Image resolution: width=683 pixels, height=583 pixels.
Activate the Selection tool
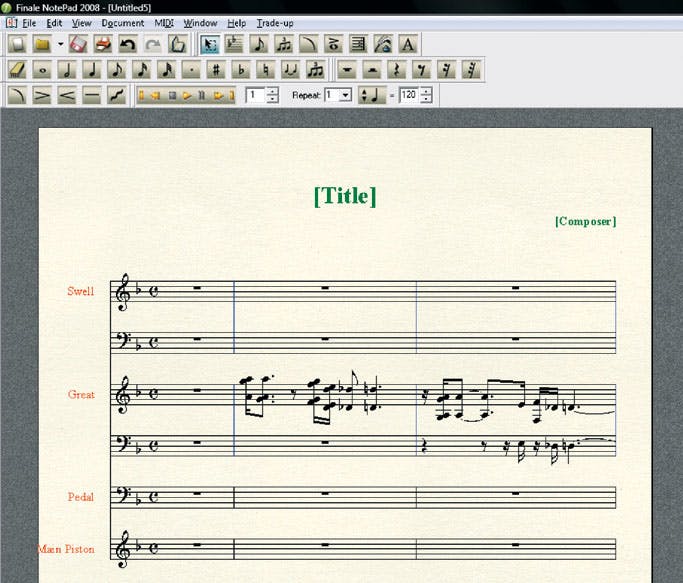tap(210, 44)
